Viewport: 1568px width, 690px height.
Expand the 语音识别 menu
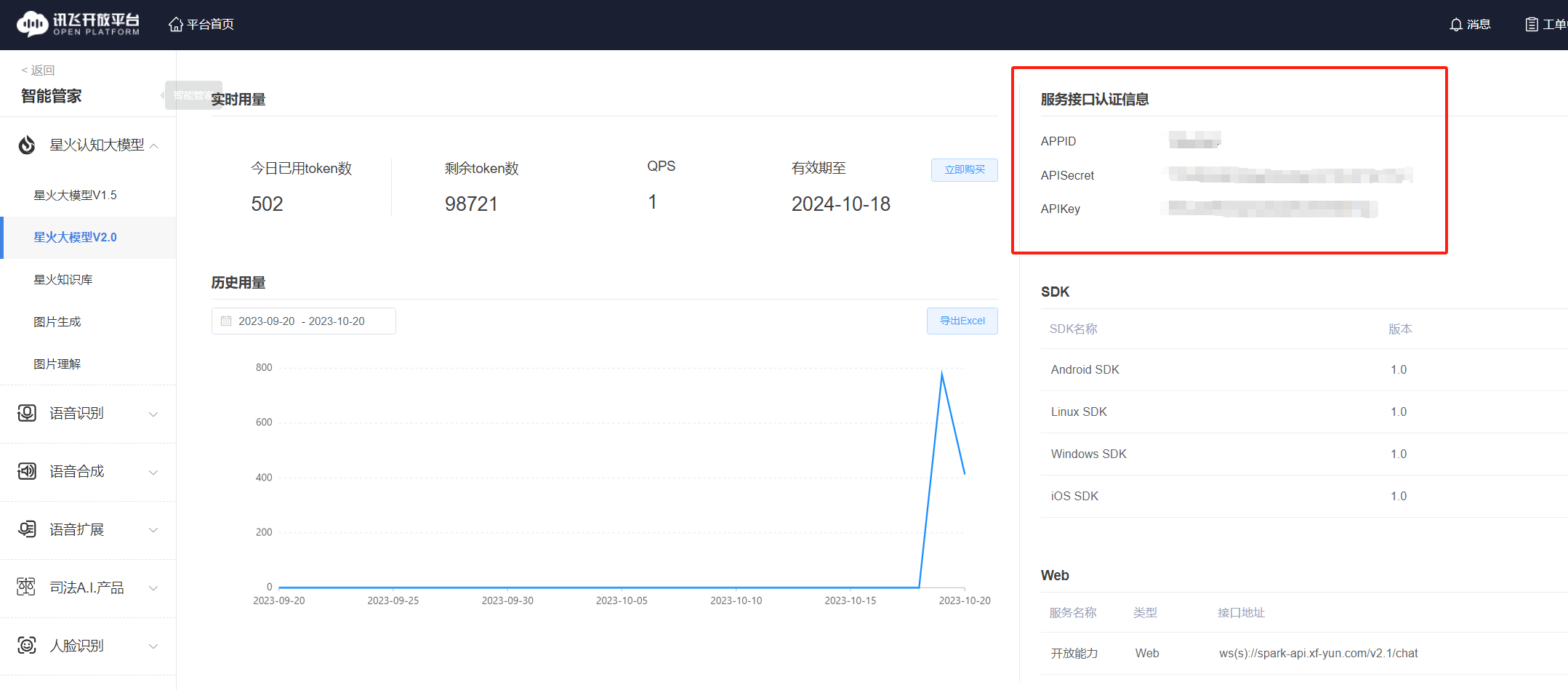(153, 414)
